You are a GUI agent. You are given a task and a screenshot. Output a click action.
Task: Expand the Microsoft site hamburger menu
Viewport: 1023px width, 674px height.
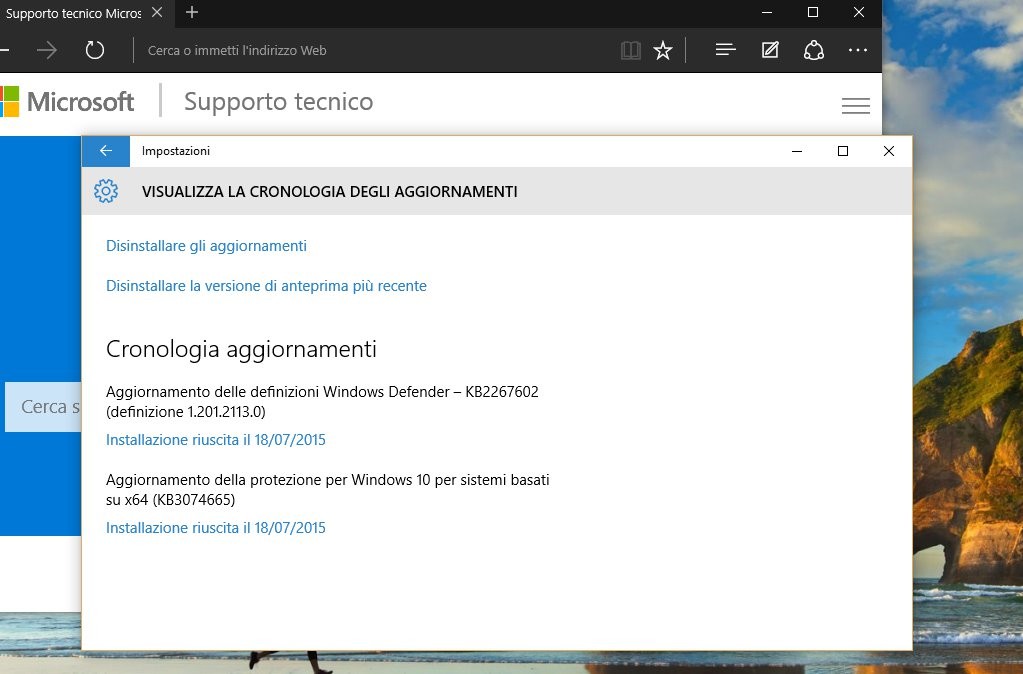(856, 105)
